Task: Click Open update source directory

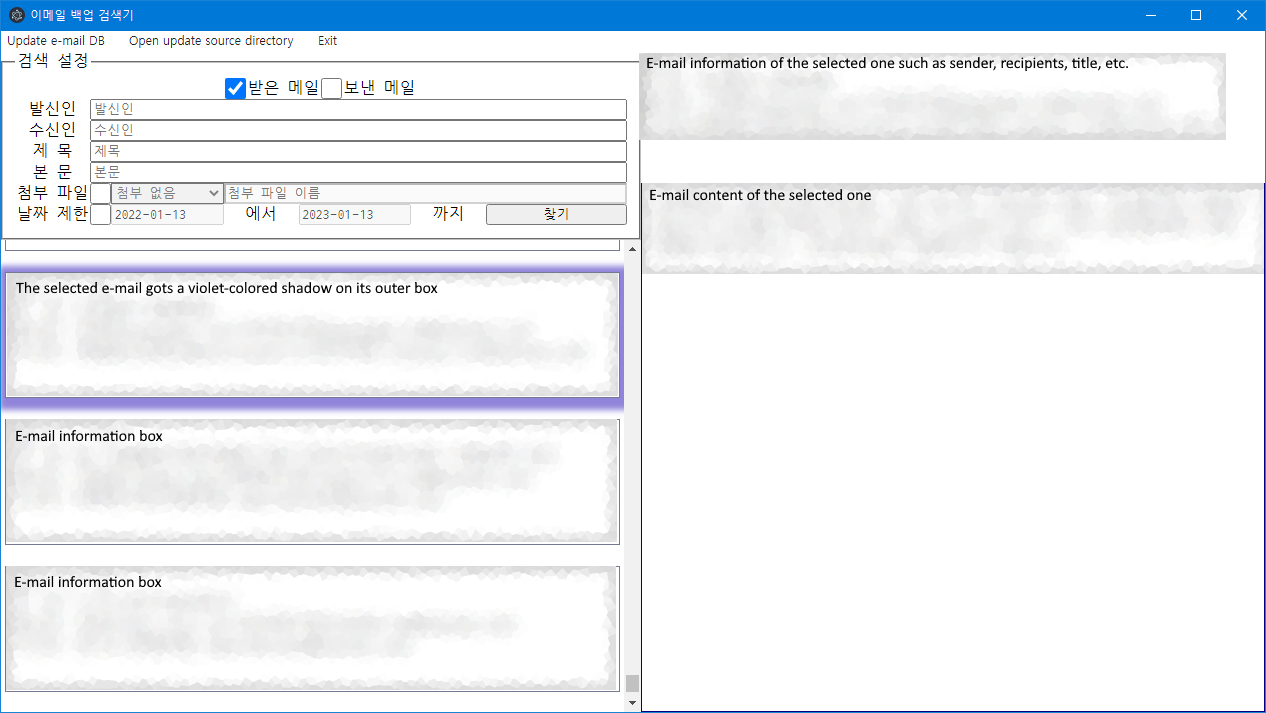Action: click(x=210, y=40)
